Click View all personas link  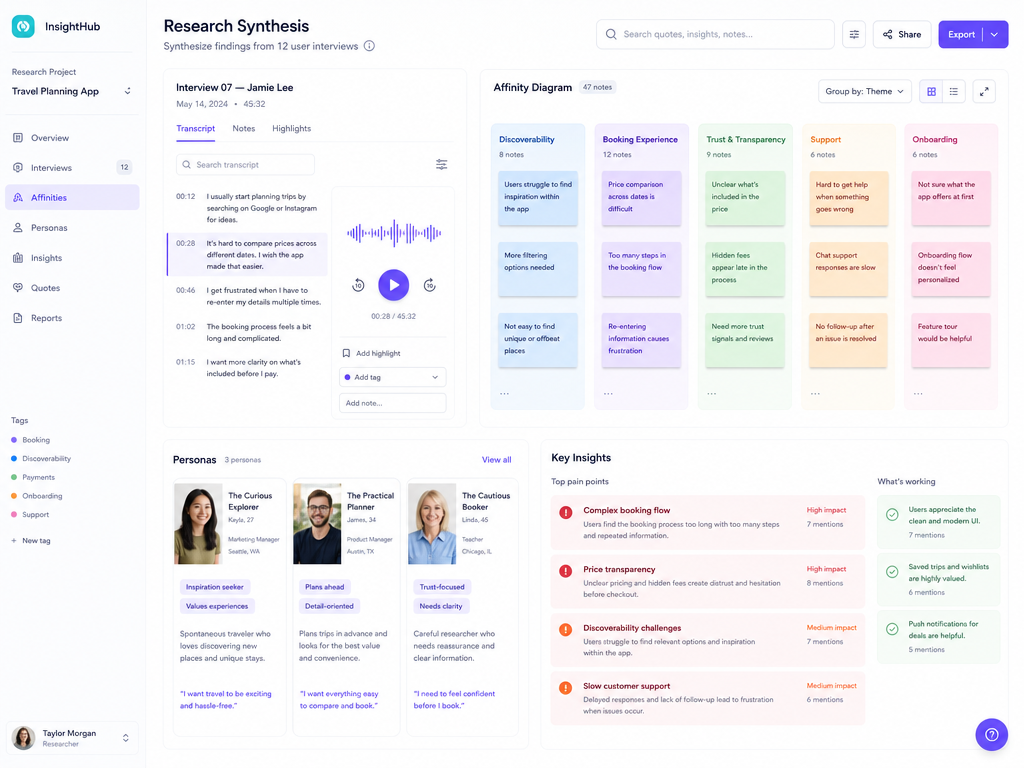496,460
